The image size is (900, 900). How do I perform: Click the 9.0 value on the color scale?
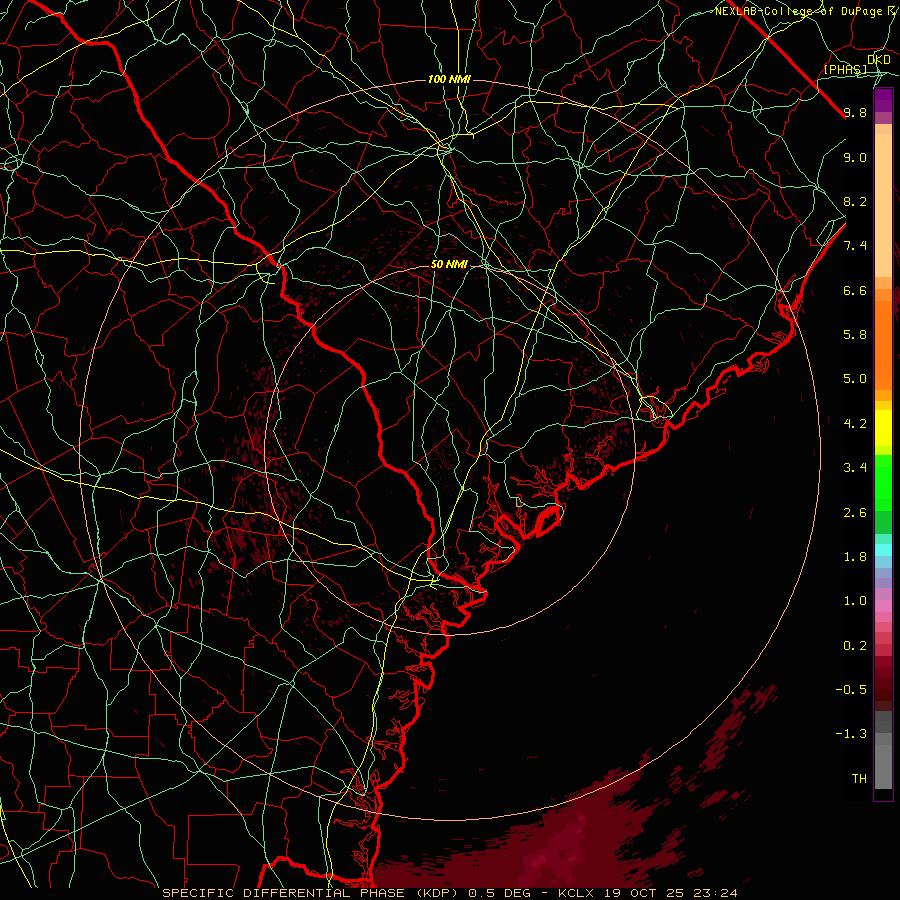(855, 157)
